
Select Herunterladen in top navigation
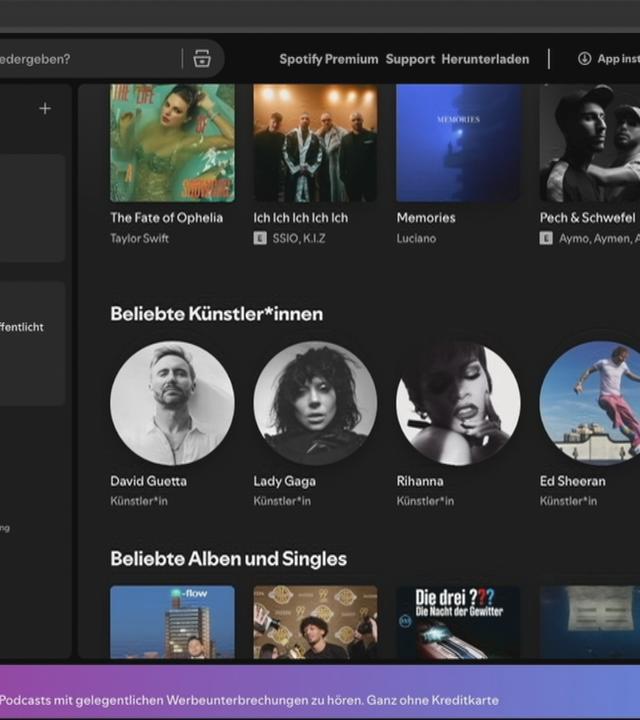tap(485, 59)
